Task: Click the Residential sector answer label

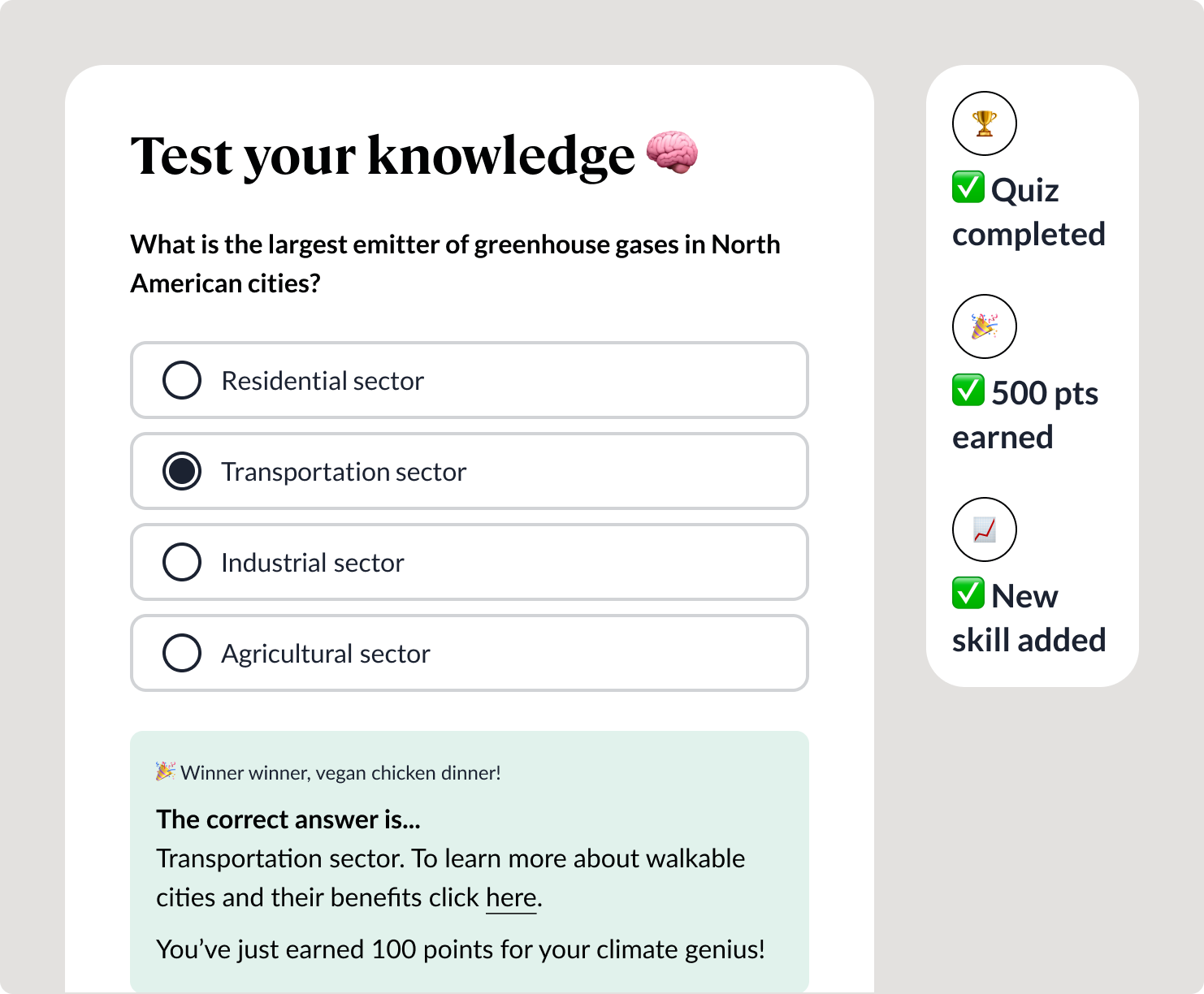Action: click(323, 381)
